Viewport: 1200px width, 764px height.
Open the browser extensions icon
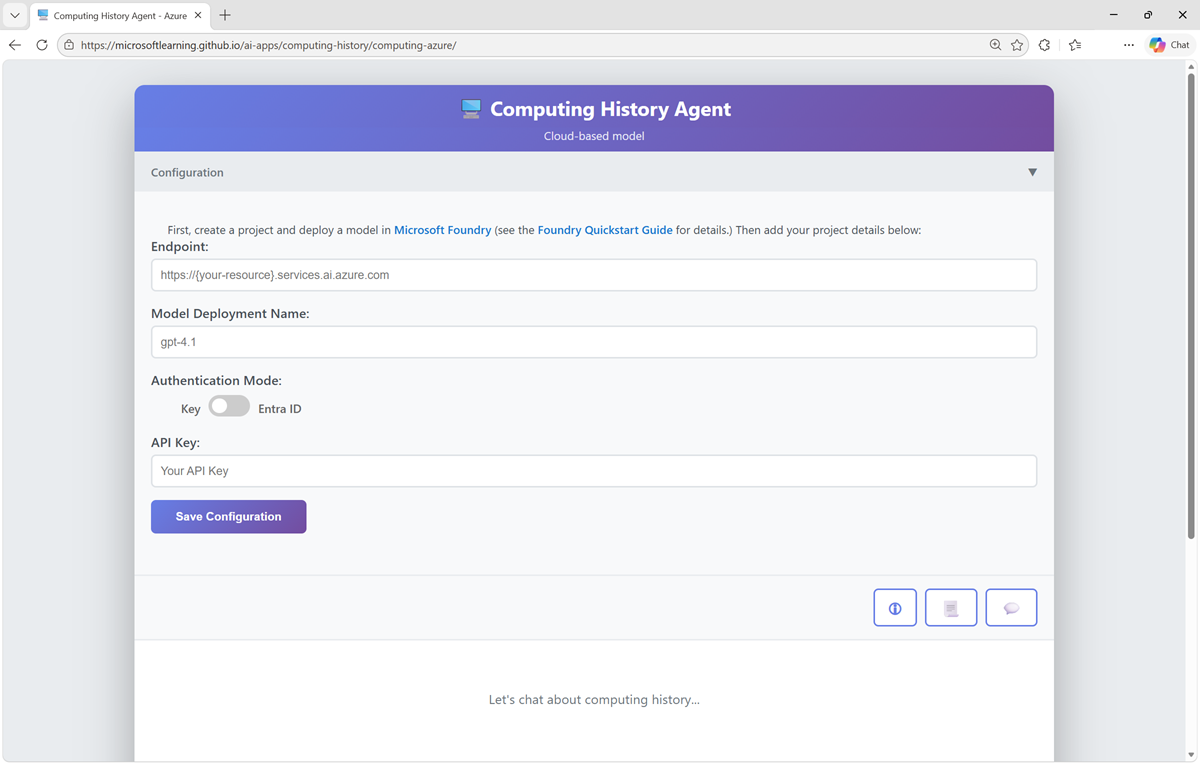pos(1045,45)
